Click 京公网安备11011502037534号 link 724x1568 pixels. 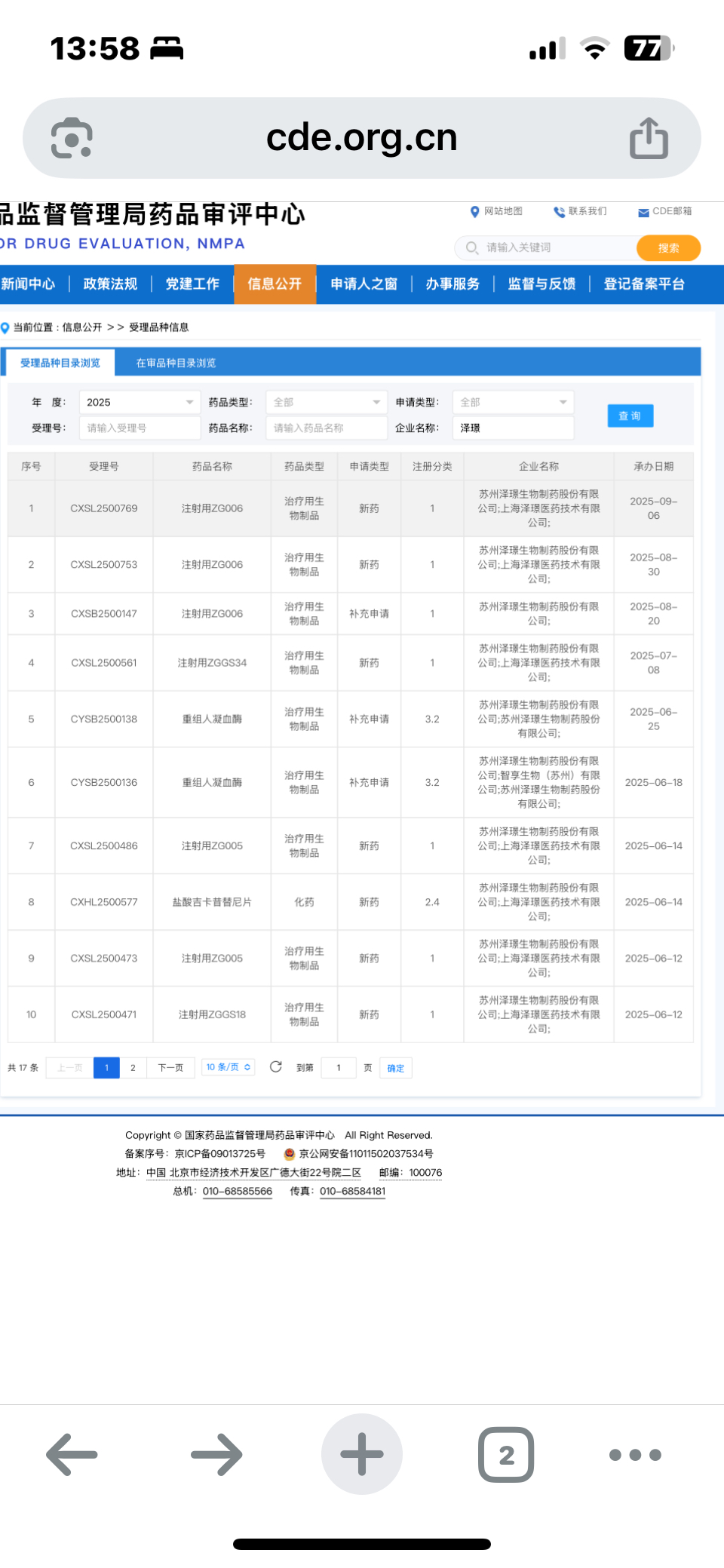366,1153
